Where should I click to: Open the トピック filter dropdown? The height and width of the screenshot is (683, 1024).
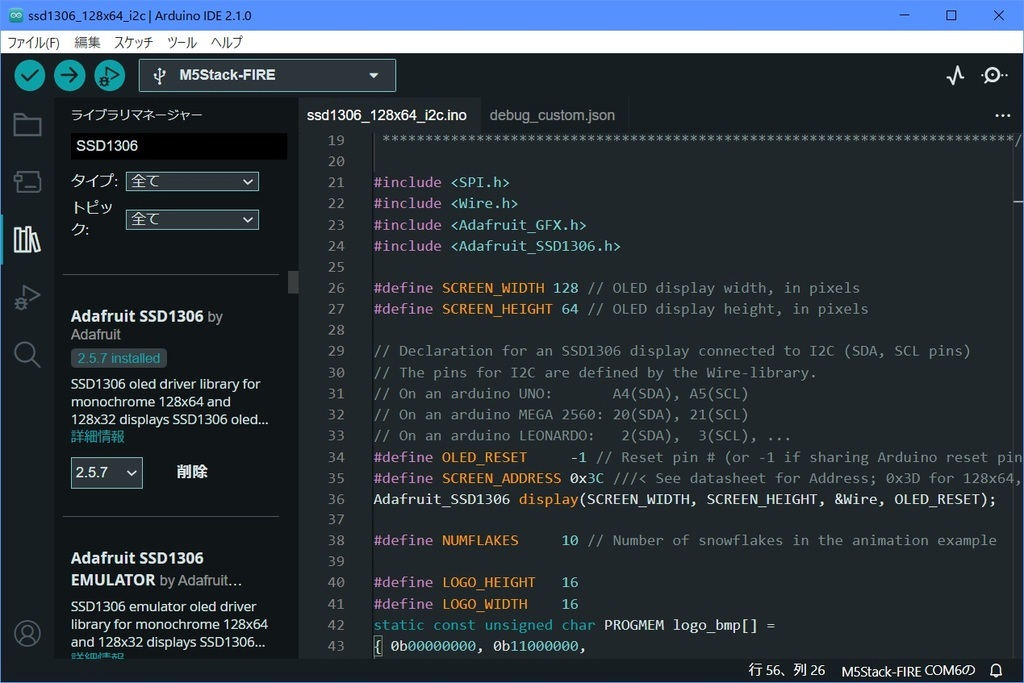192,219
